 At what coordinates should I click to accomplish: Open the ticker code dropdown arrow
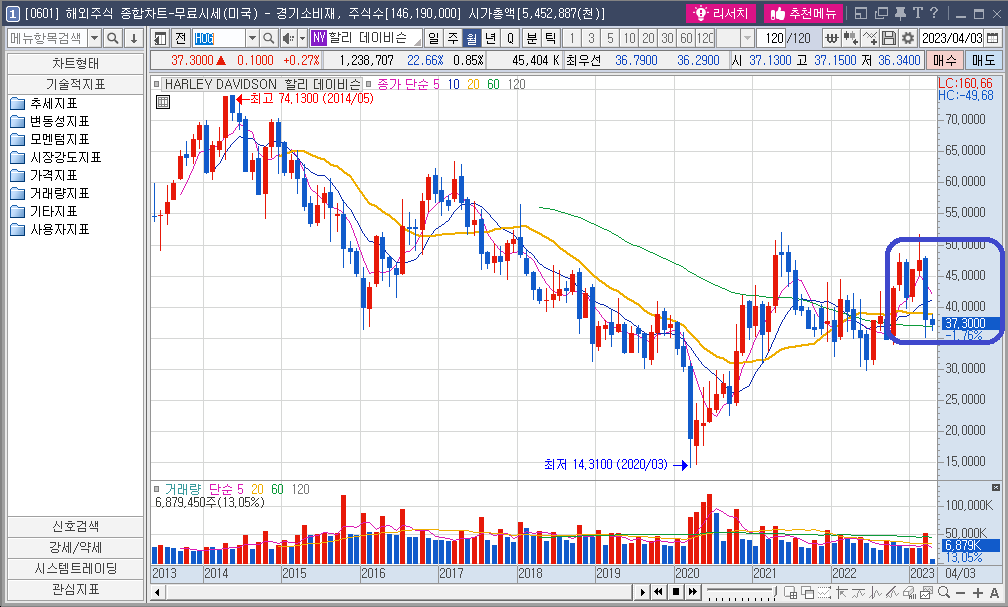click(252, 39)
